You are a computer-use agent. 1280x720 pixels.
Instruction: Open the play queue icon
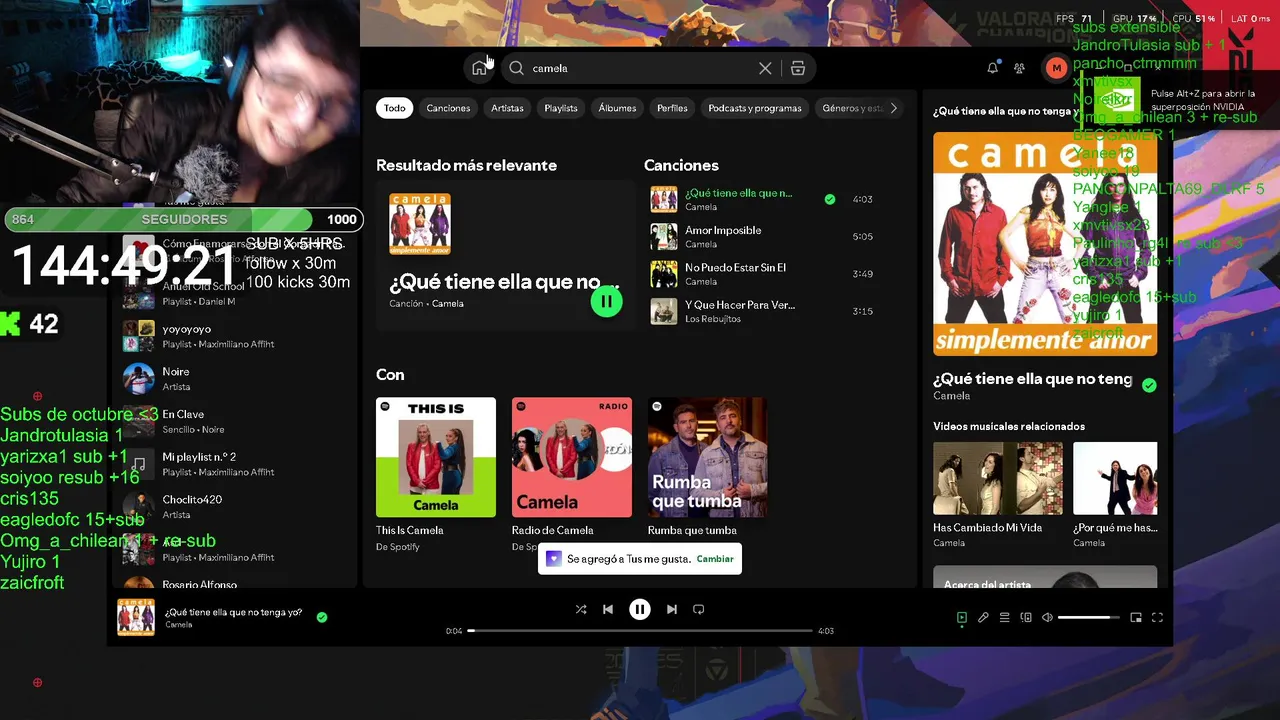1005,618
